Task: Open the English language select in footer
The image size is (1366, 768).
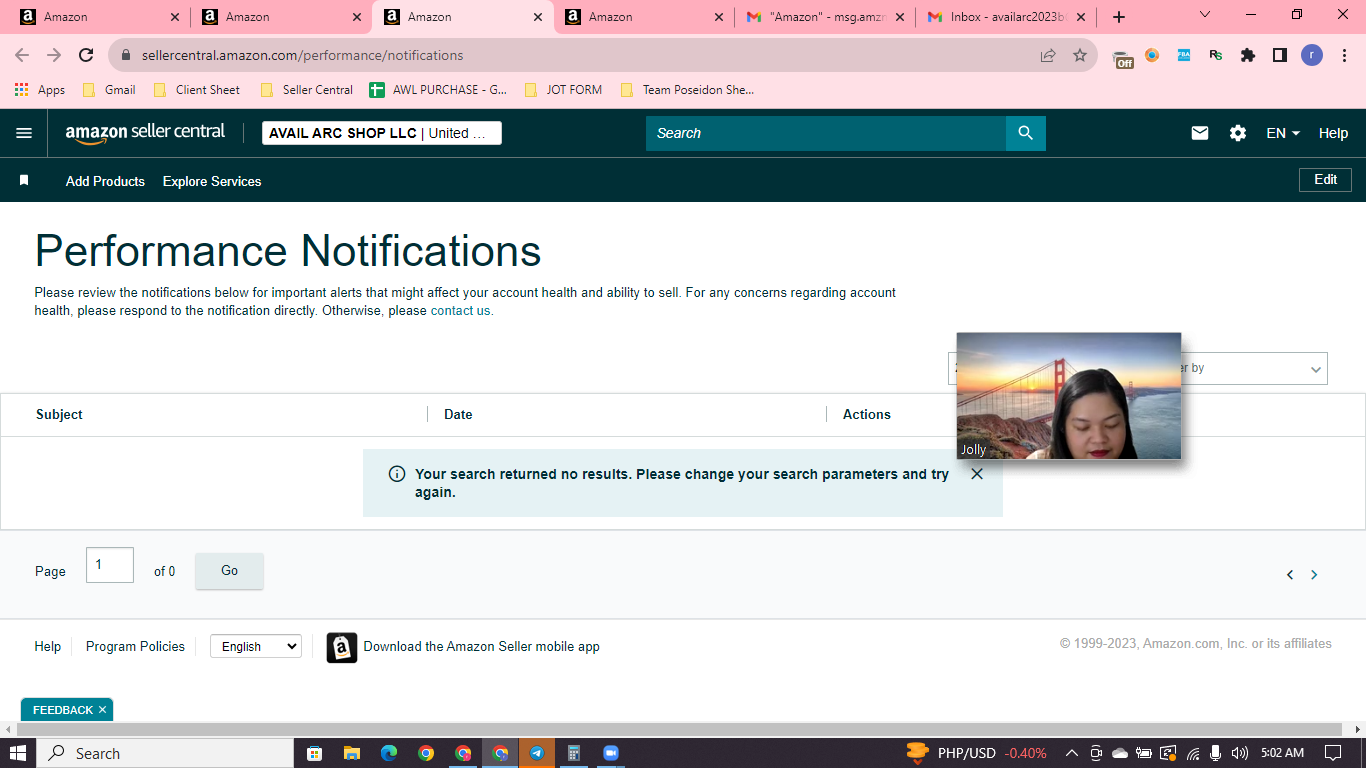Action: 255,647
